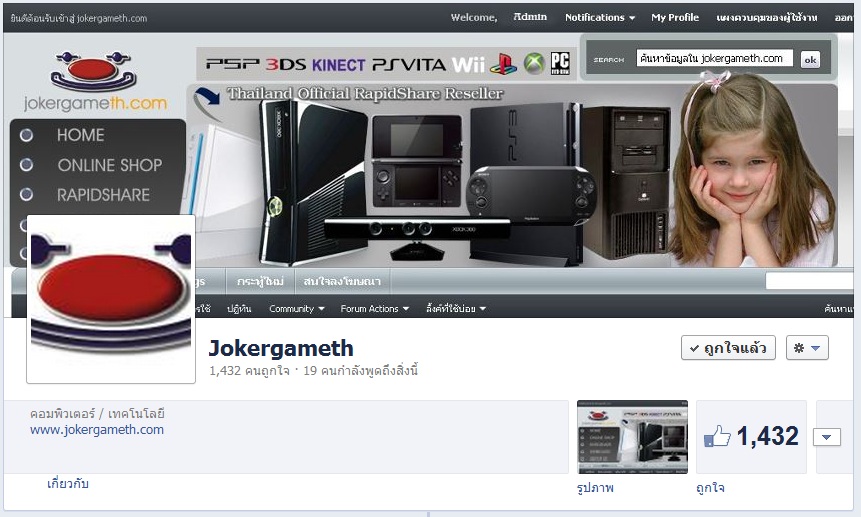The height and width of the screenshot is (517, 861).
Task: Click the เกี่ยวกับ about link
Action: click(x=68, y=484)
